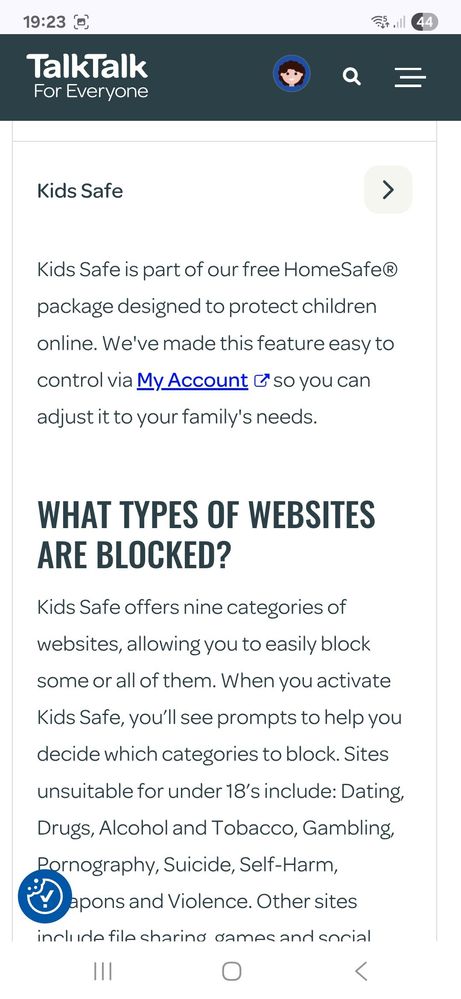Screen dimensions: 461x999
Task: Open the hamburger navigation menu
Action: pyautogui.click(x=410, y=77)
